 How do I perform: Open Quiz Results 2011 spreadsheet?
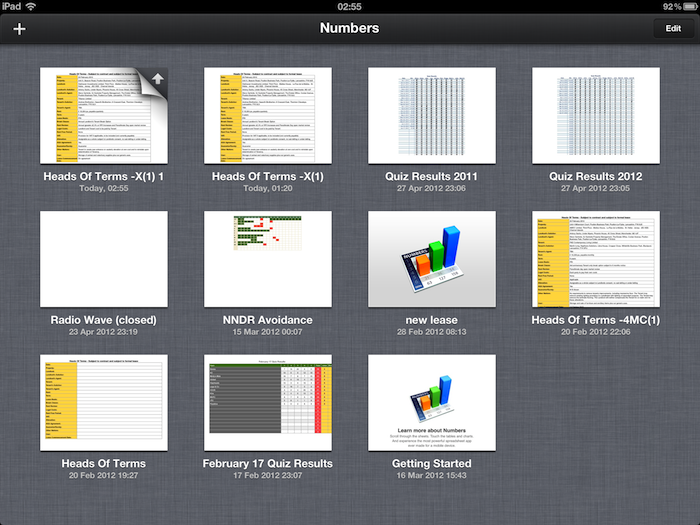(x=432, y=116)
